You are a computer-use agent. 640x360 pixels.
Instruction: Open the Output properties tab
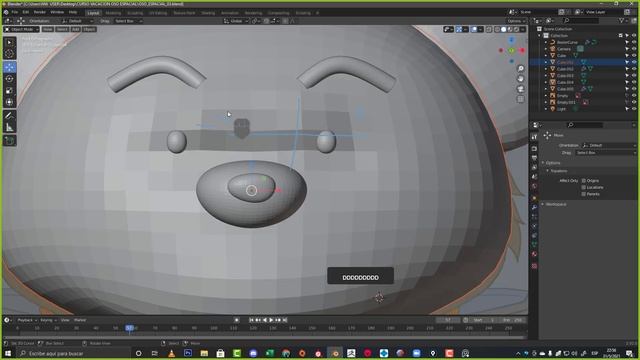coord(534,158)
